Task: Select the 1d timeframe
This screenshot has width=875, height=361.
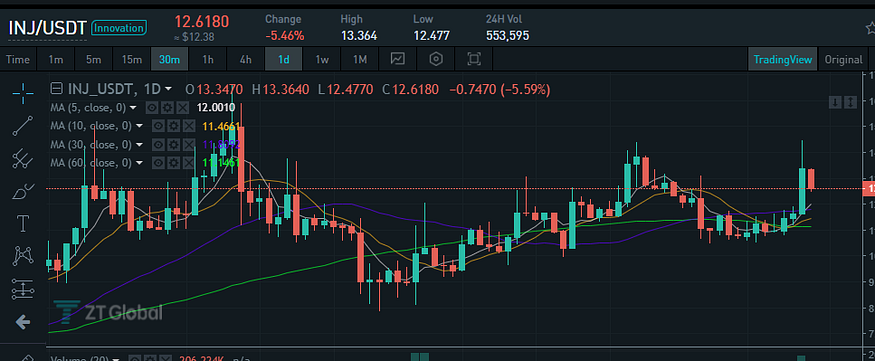Action: 283,59
